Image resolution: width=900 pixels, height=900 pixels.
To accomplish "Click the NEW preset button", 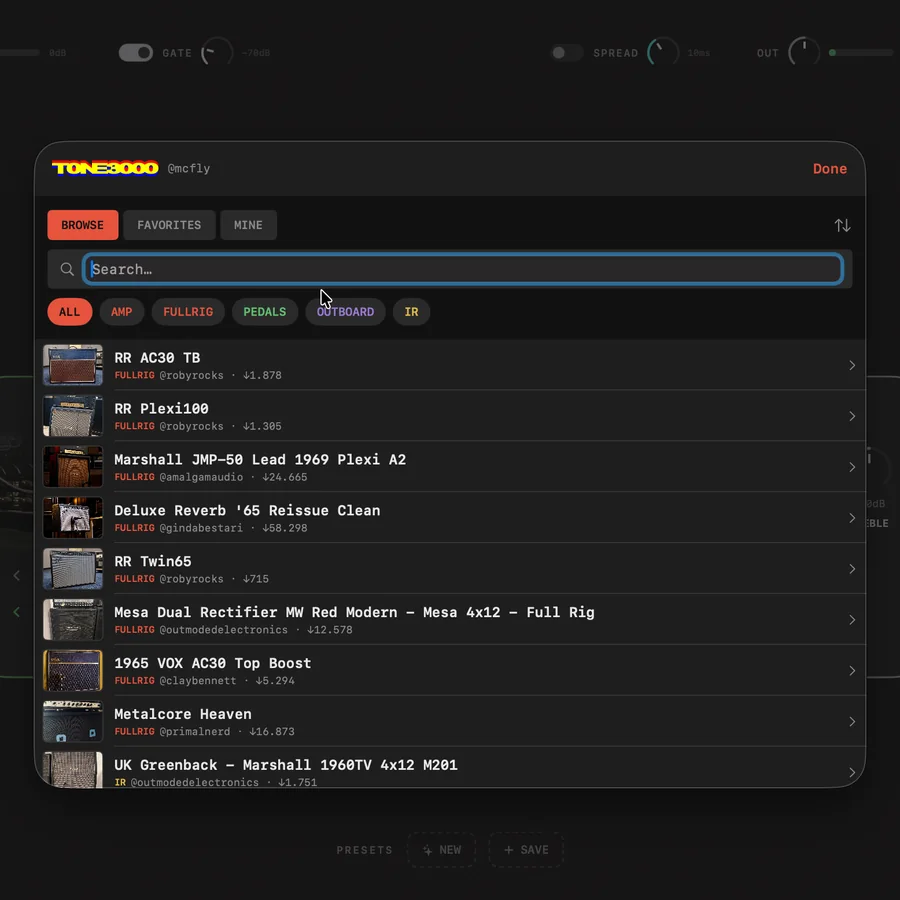I will [x=441, y=849].
